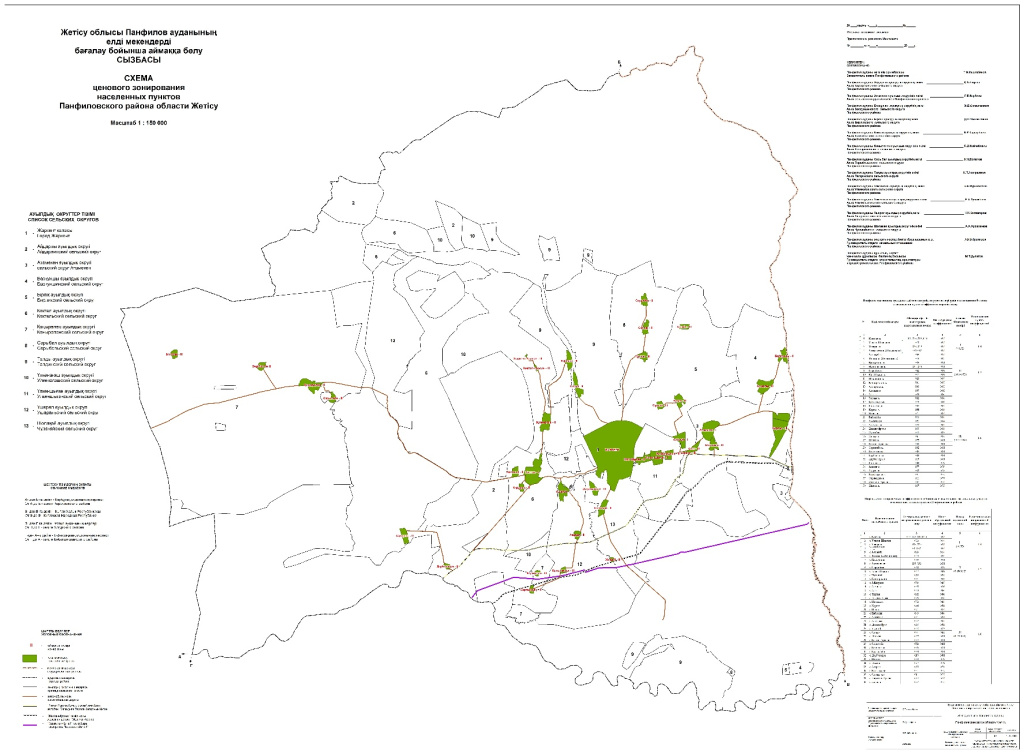Click zone number 11 label southeast of city
Image resolution: width=1024 pixels, height=754 pixels.
click(x=654, y=478)
